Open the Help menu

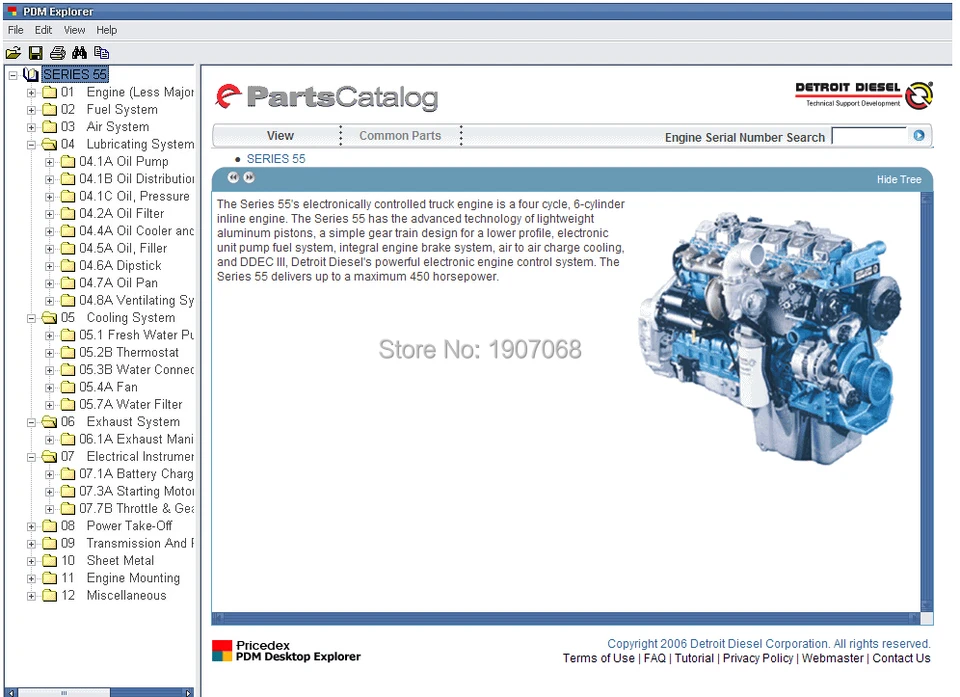[x=106, y=30]
